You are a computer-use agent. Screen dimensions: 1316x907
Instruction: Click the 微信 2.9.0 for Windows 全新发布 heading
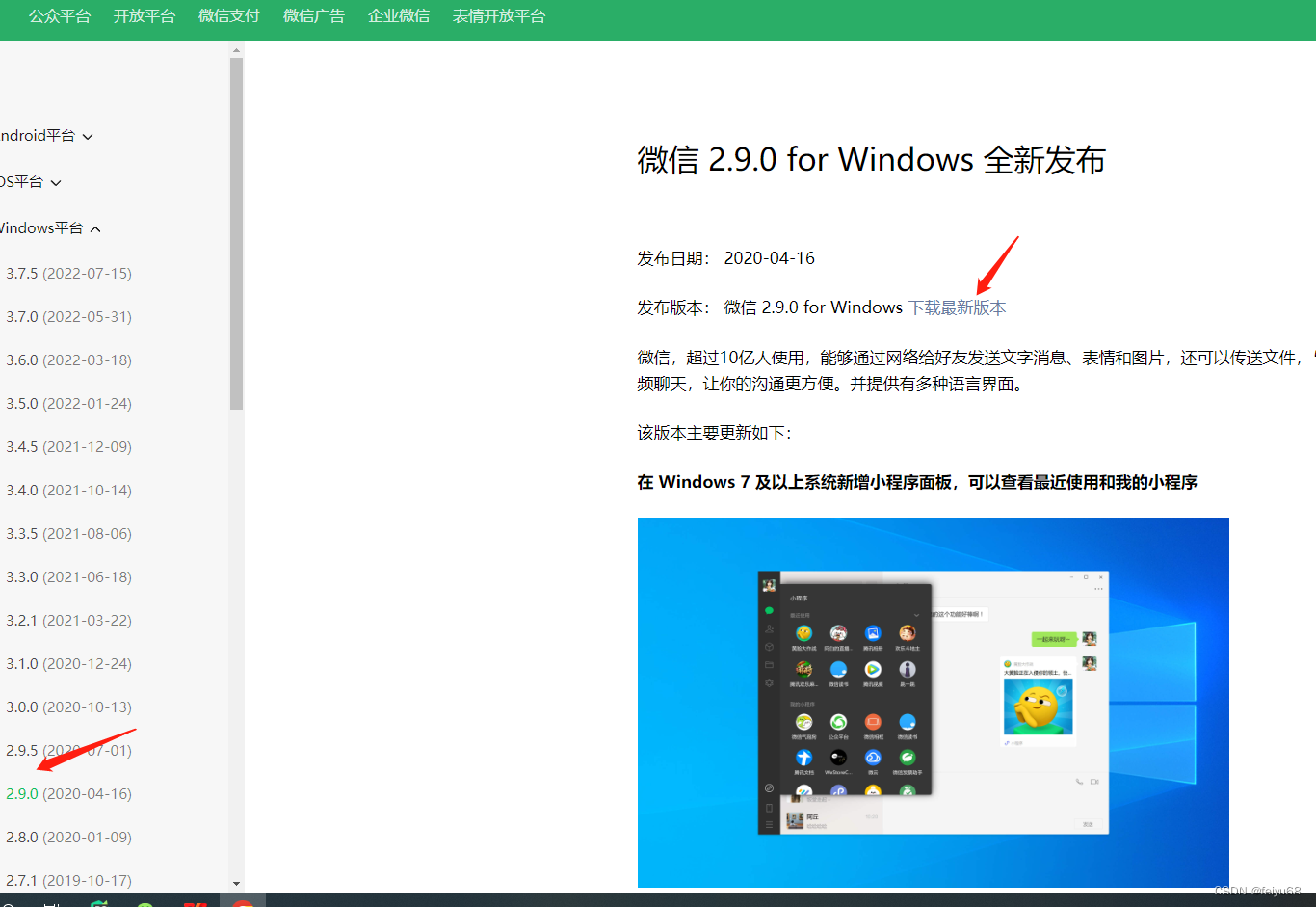871,160
